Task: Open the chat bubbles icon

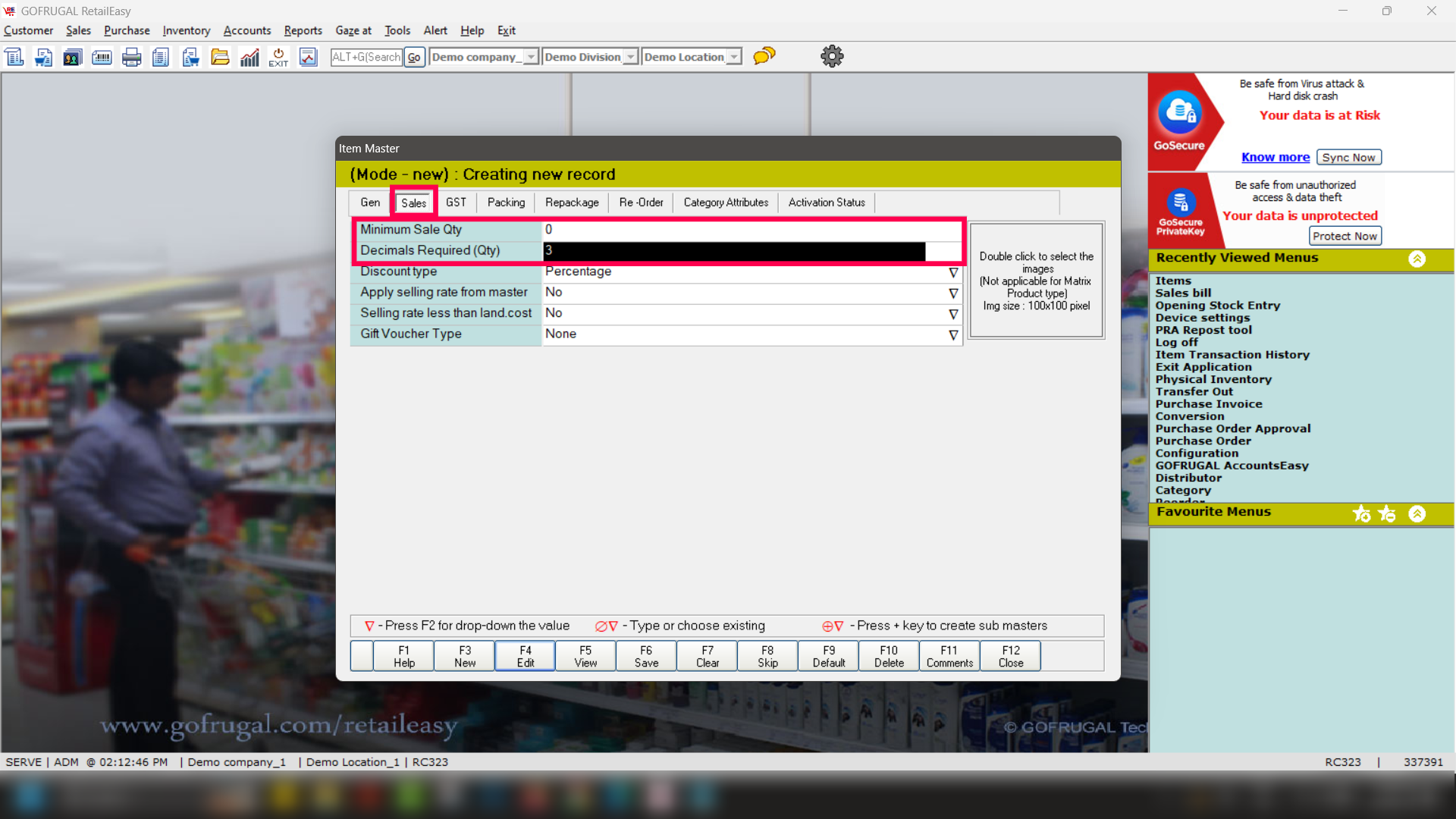Action: click(x=764, y=56)
